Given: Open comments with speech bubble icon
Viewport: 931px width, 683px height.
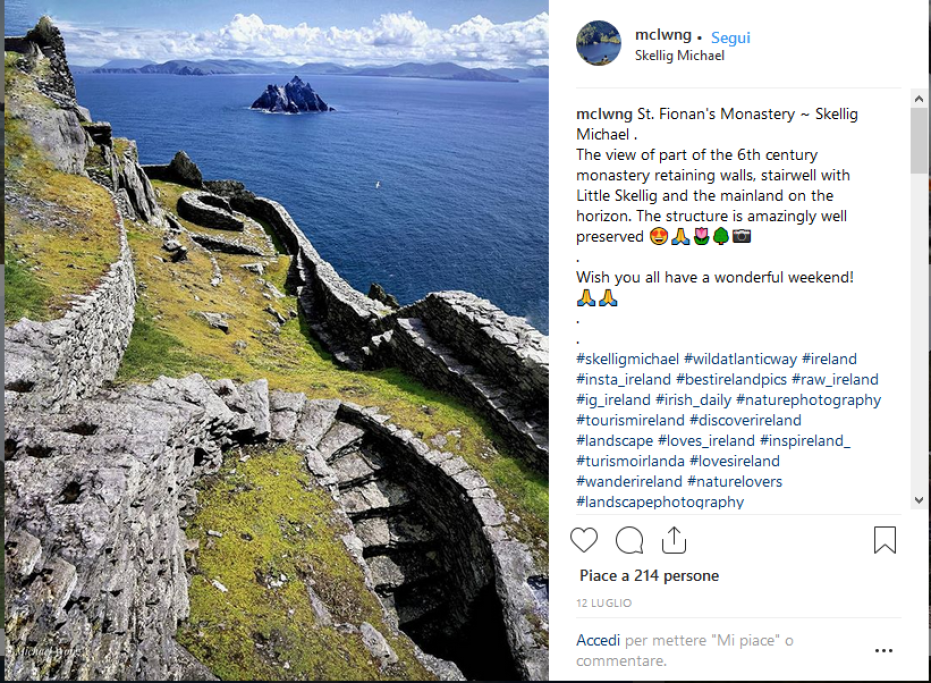Looking at the screenshot, I should pos(629,540).
